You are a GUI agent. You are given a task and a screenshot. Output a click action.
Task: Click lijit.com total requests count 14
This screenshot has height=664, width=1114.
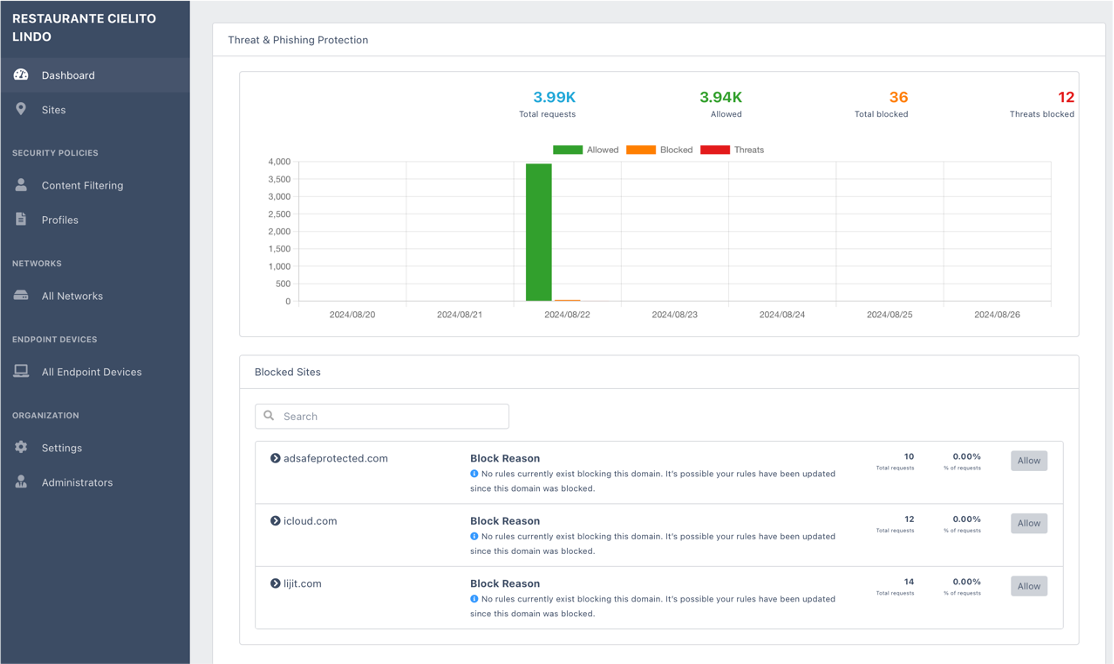click(909, 582)
